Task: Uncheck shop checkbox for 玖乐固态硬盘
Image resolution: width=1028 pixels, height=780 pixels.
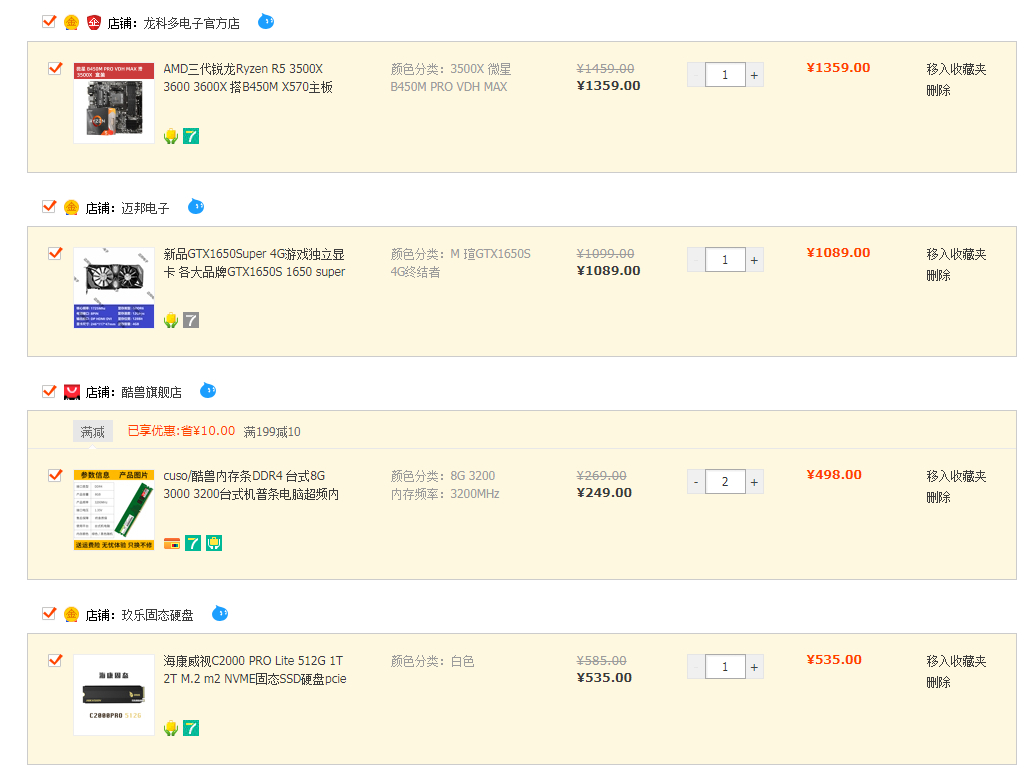Action: pyautogui.click(x=49, y=614)
